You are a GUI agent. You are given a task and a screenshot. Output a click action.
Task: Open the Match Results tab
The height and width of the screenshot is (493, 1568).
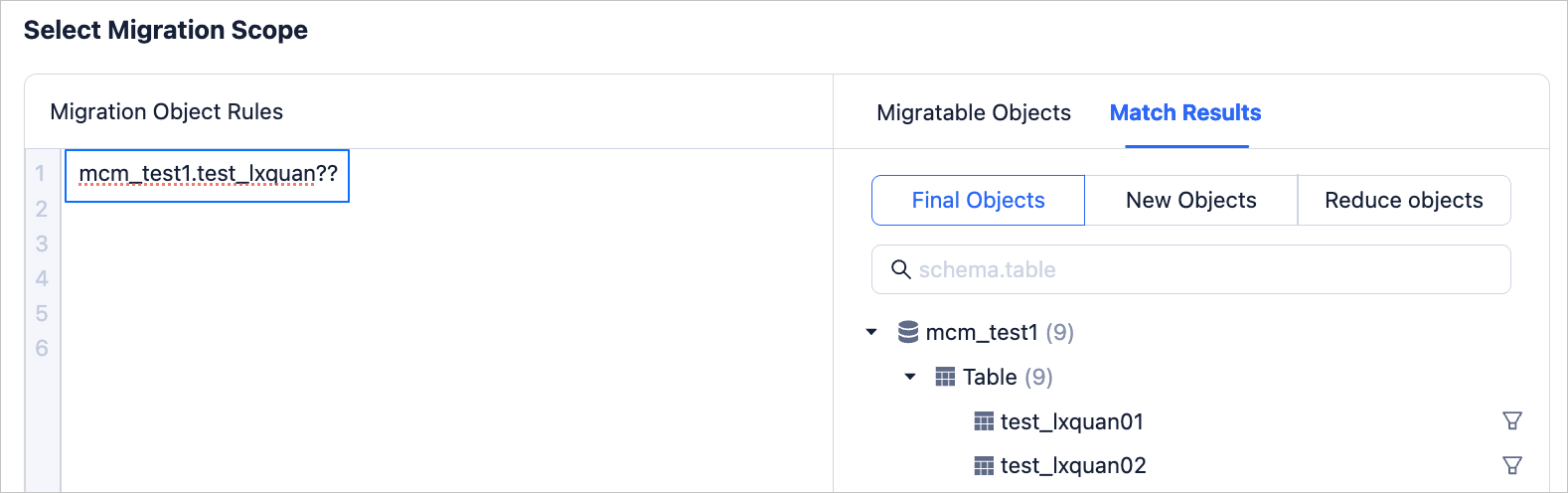(x=1184, y=112)
